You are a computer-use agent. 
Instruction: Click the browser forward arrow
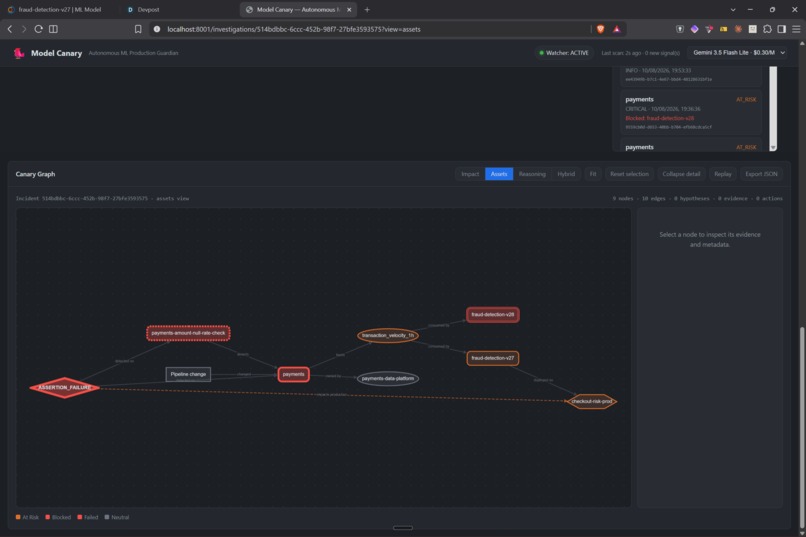[x=24, y=29]
